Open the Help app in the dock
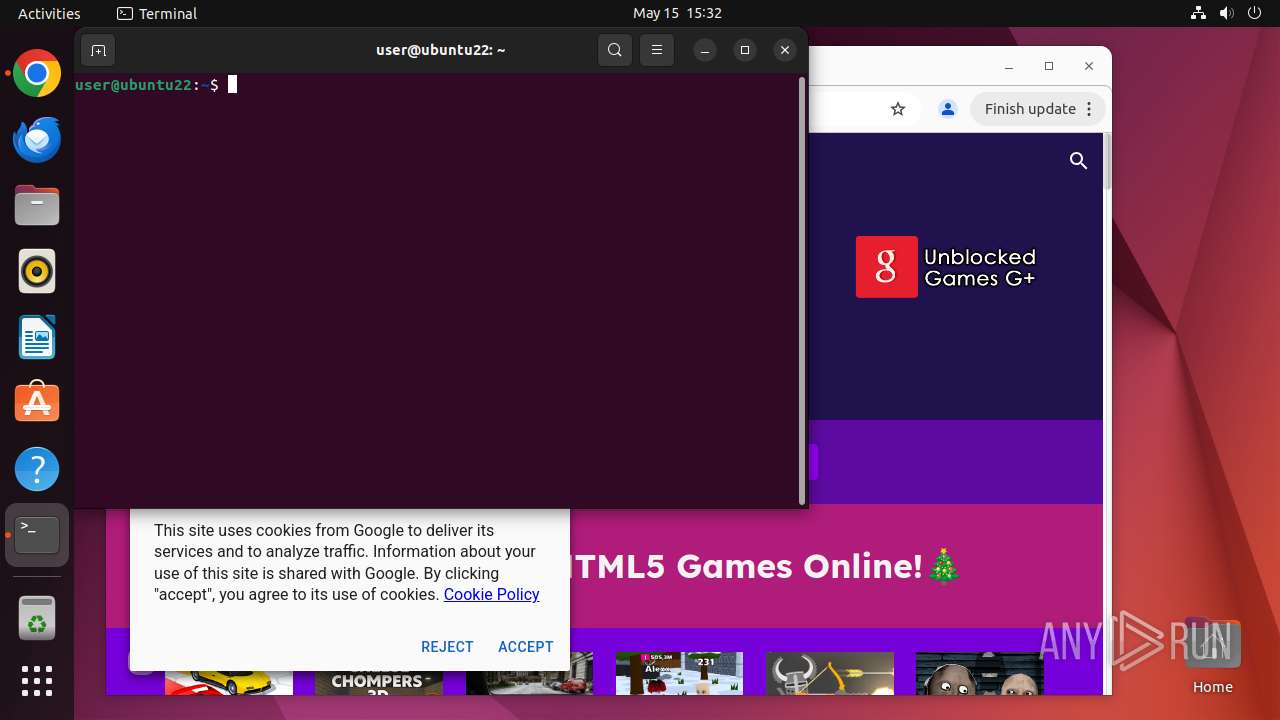Image resolution: width=1280 pixels, height=720 pixels. coord(37,468)
